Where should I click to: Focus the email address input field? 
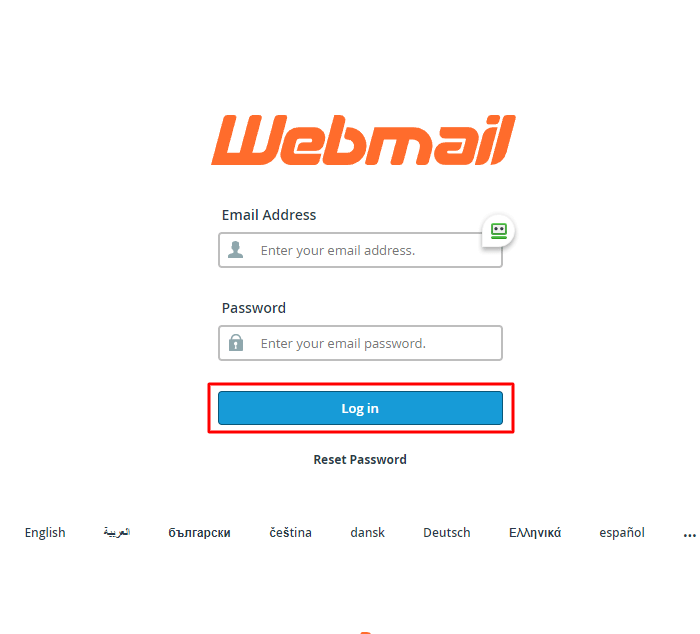tap(360, 250)
